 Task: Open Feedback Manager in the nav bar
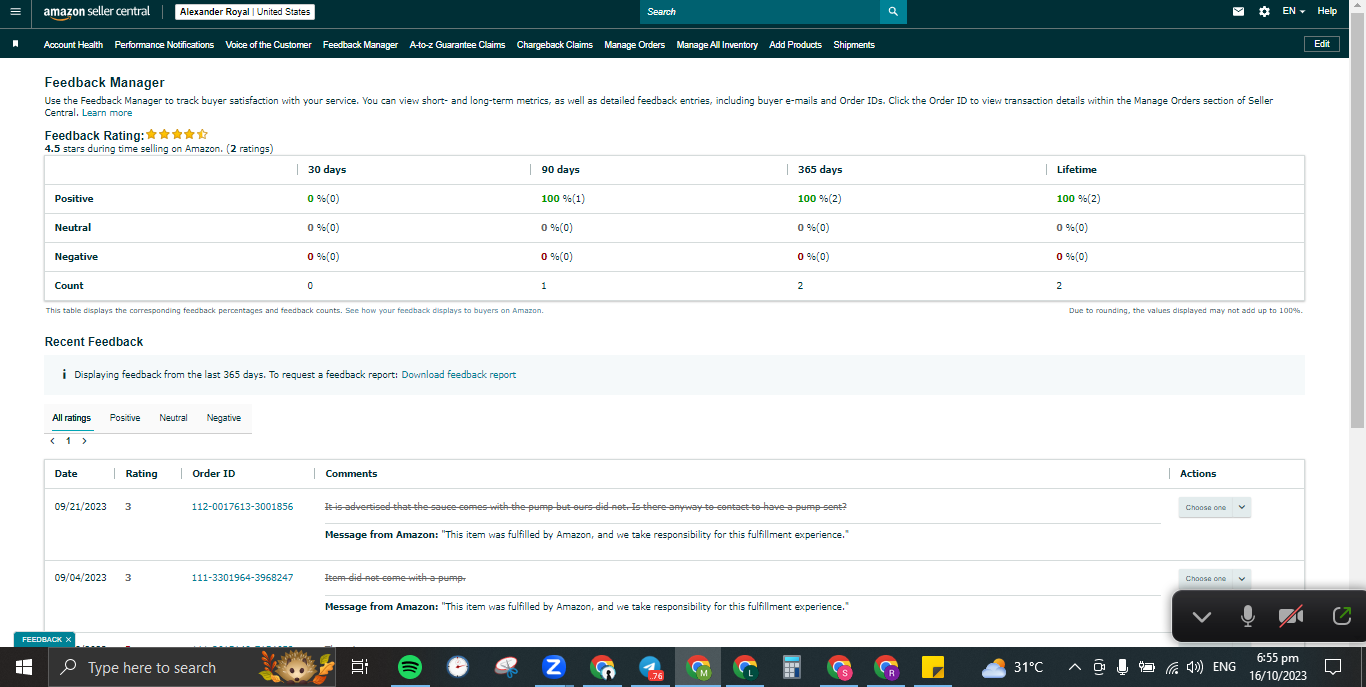pyautogui.click(x=360, y=45)
